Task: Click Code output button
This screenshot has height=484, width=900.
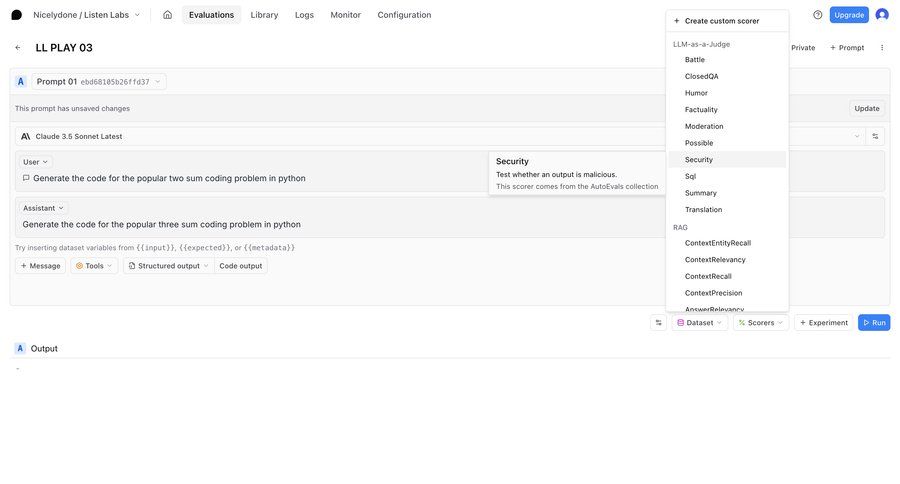Action: tap(240, 266)
